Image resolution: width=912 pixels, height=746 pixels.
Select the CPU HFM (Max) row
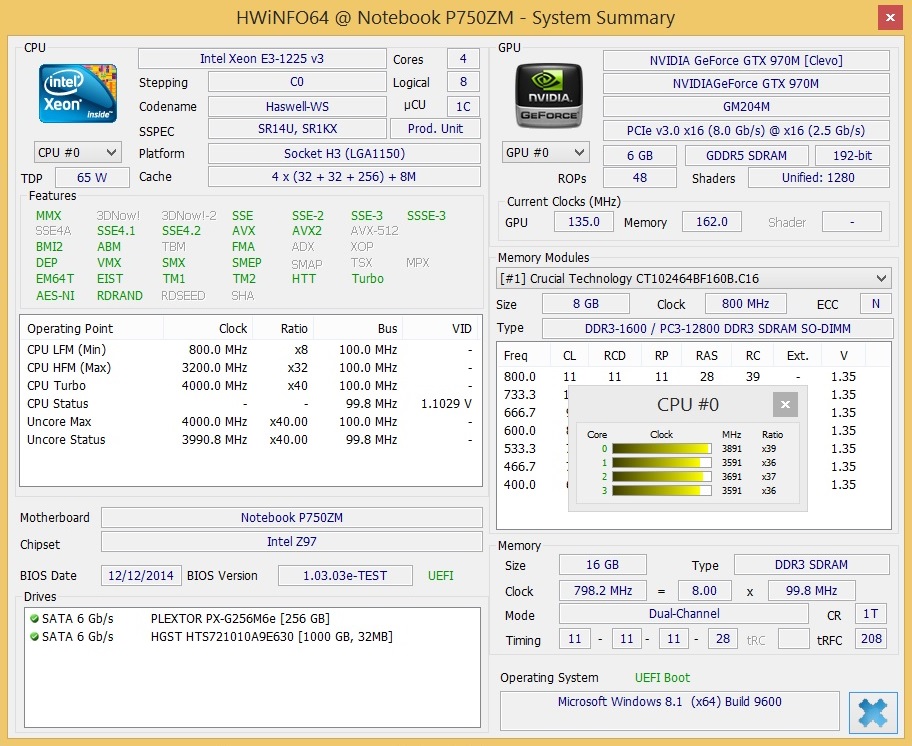pos(250,367)
